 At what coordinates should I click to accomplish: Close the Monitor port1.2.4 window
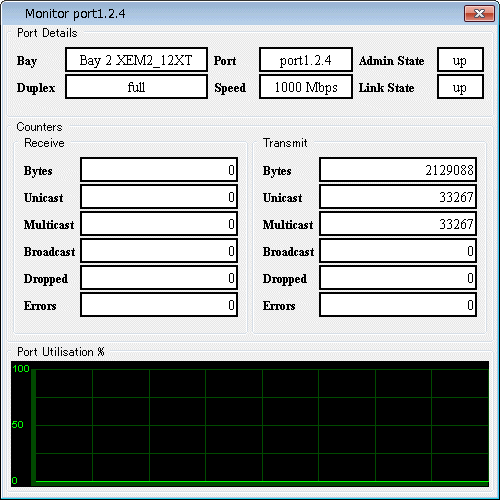click(479, 13)
